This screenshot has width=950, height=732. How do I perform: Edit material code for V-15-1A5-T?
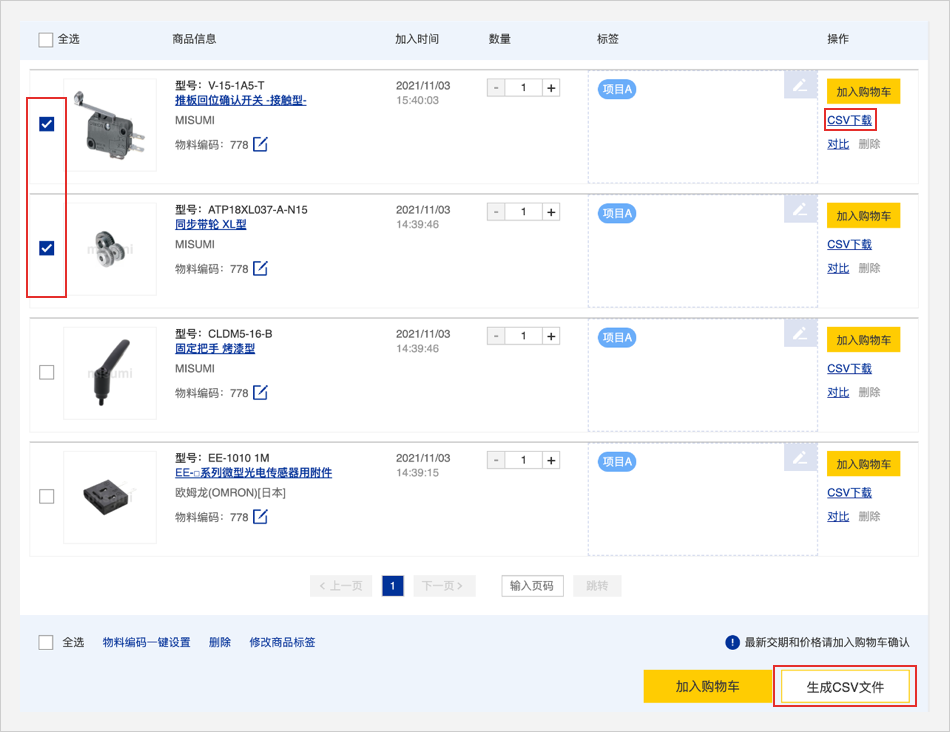click(260, 145)
